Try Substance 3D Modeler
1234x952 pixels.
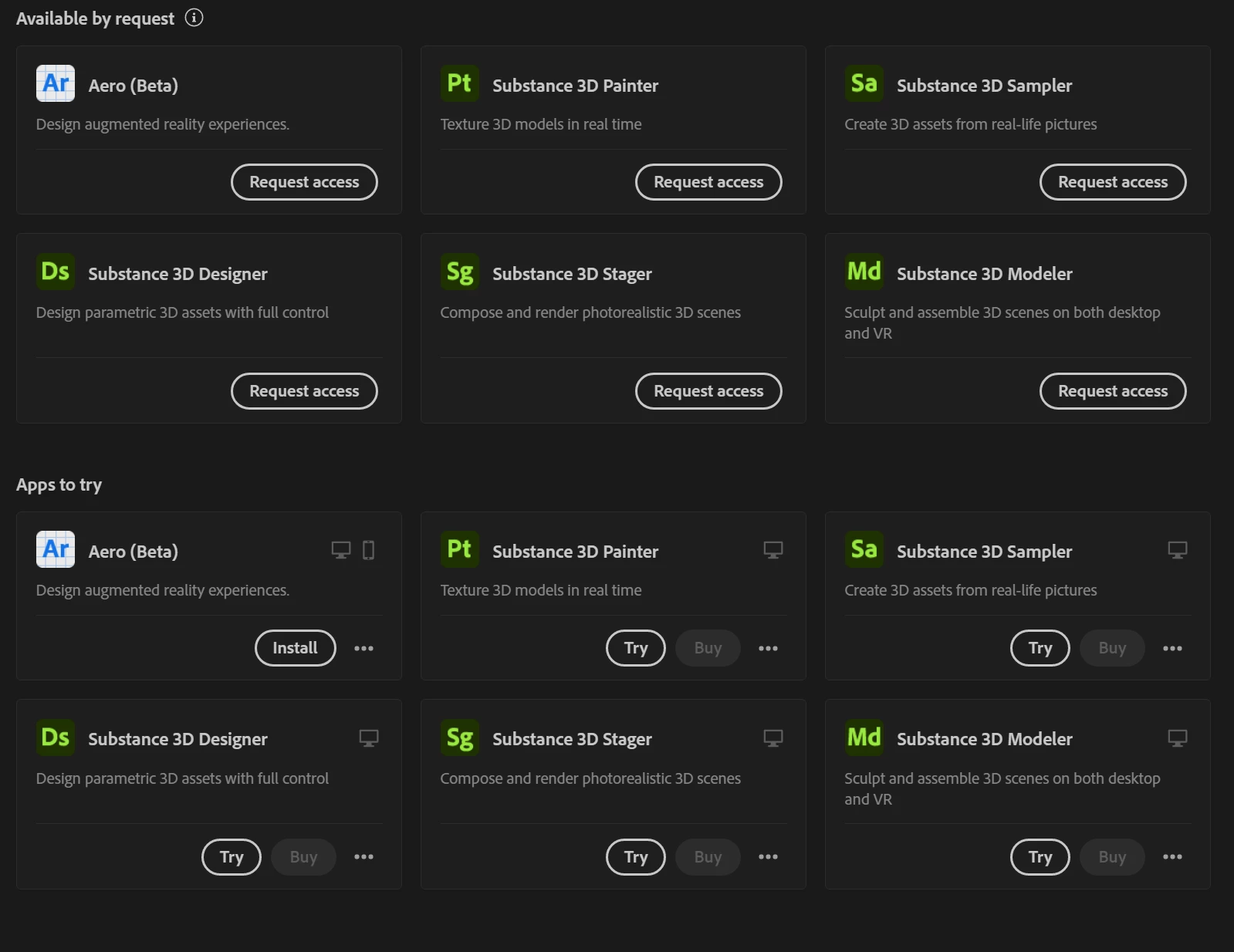(1040, 857)
